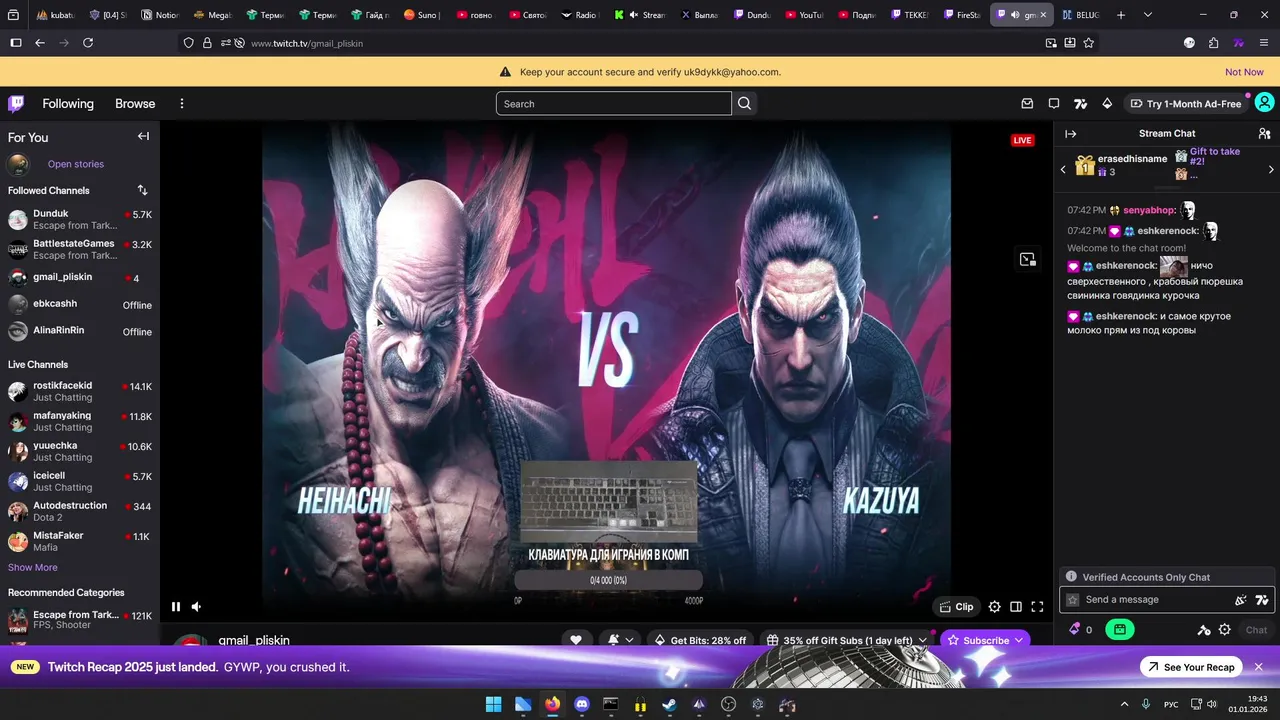1280x720 pixels.
Task: Click the Subscribe button
Action: click(x=985, y=640)
